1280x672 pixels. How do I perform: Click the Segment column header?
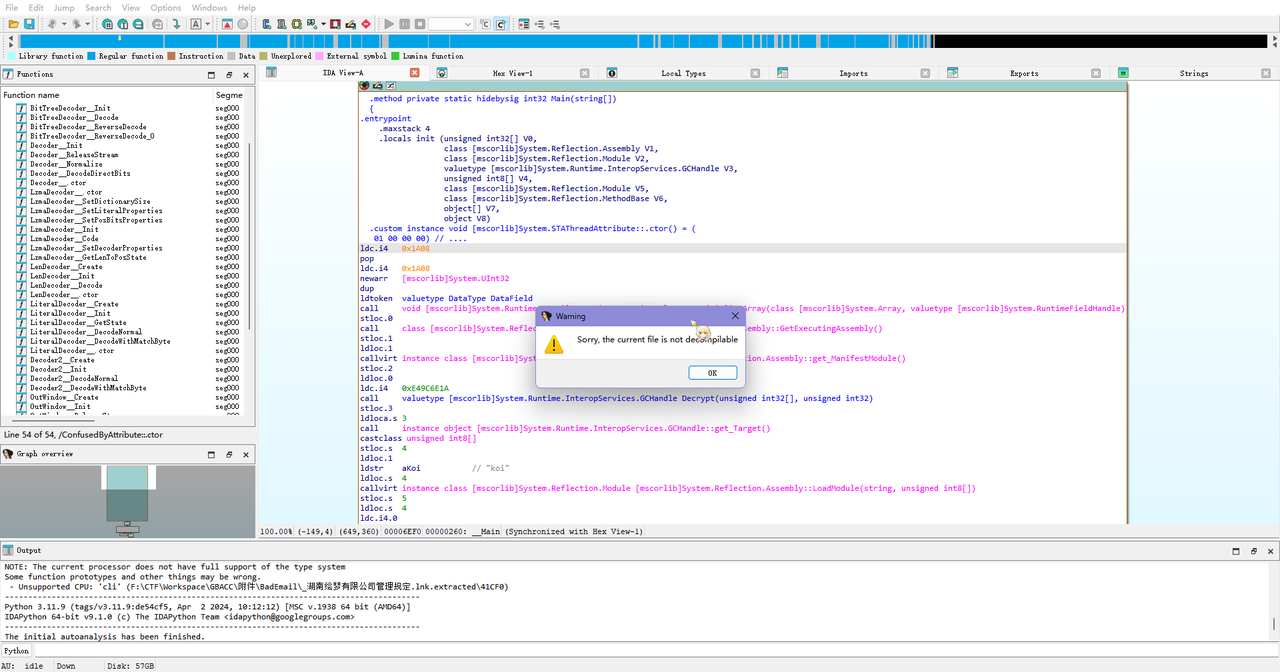coord(228,95)
